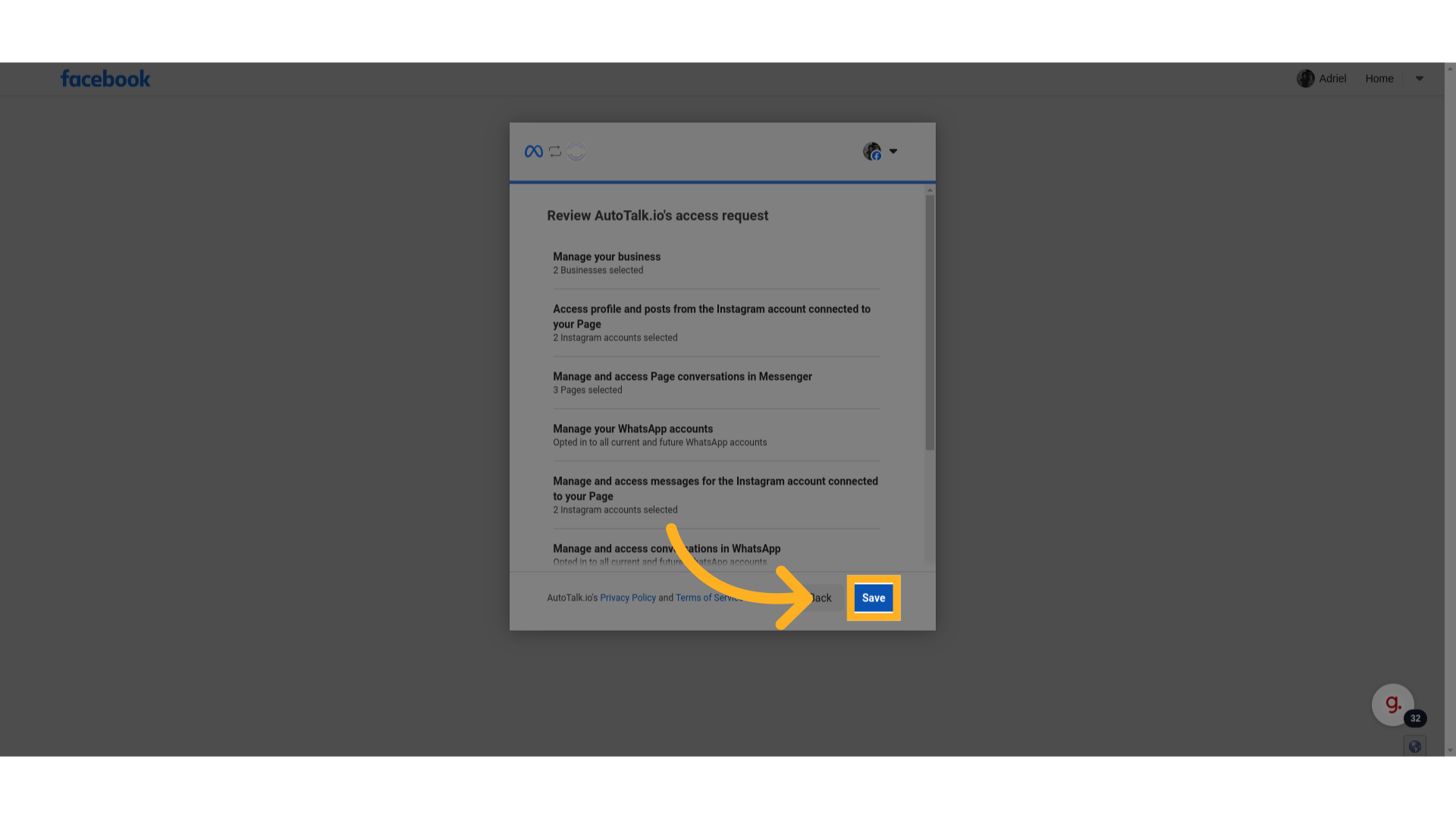The height and width of the screenshot is (819, 1456).
Task: Click the globe icon at bottom right
Action: pos(1415,747)
